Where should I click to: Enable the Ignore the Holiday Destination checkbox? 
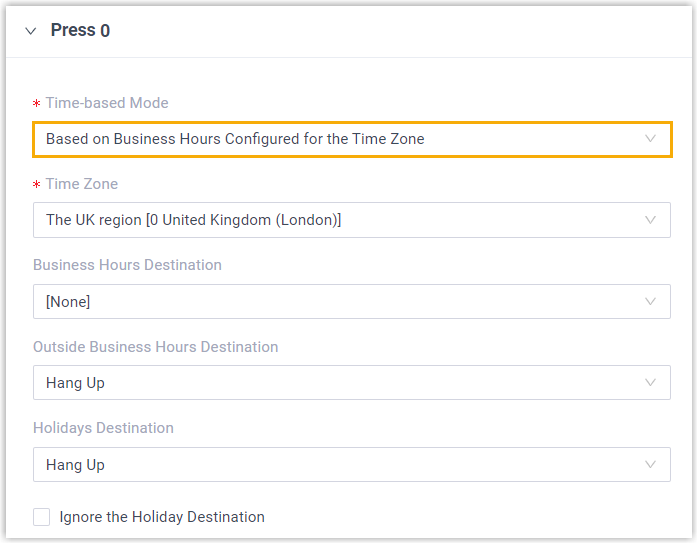(x=41, y=517)
